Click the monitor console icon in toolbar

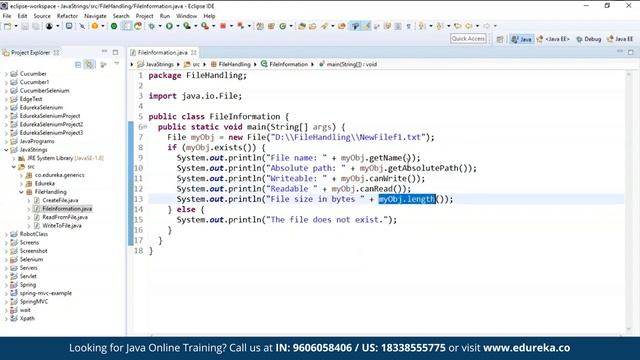pos(69,26)
